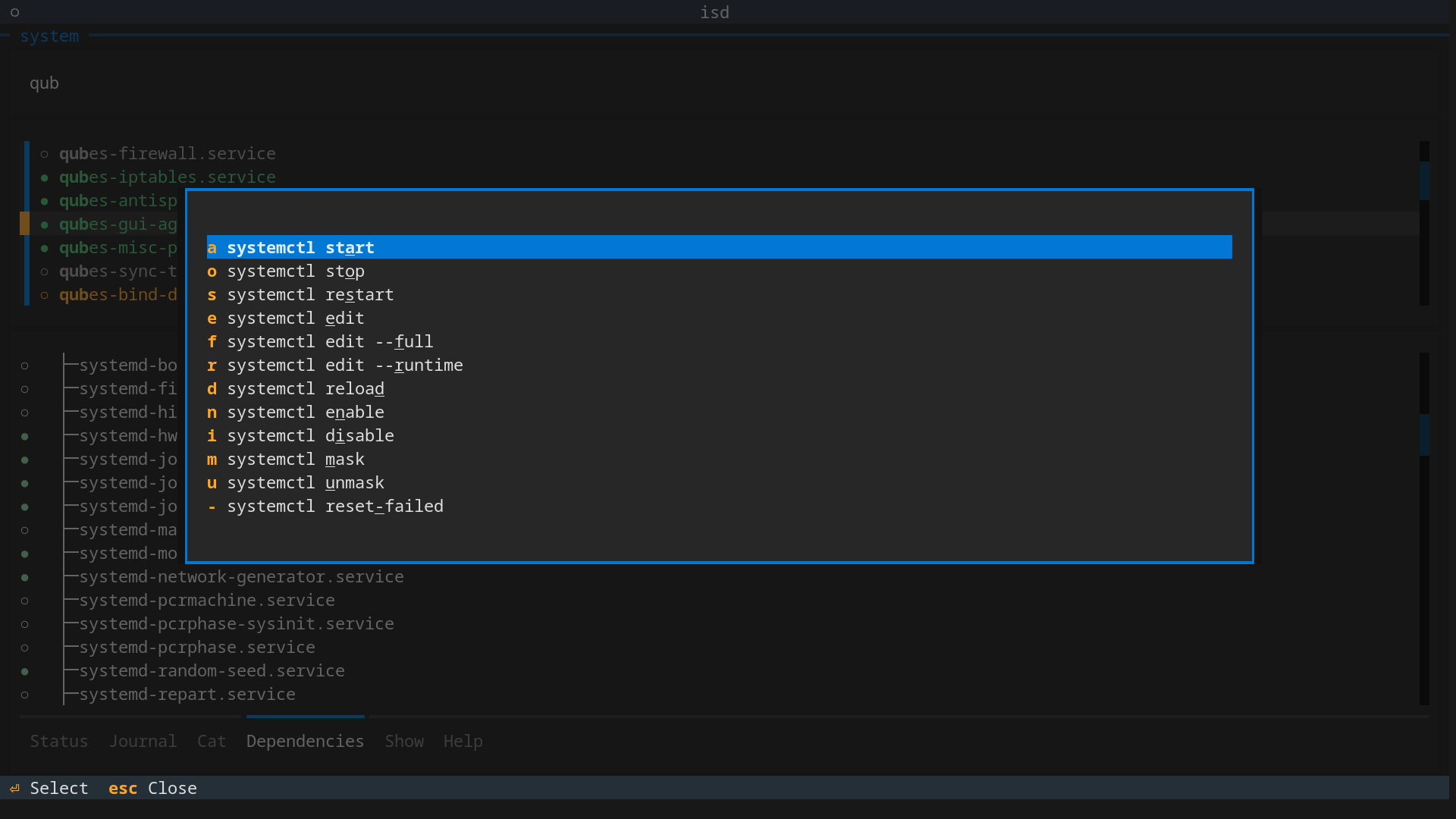Select the Dependencies tab
1456x819 pixels.
[305, 741]
